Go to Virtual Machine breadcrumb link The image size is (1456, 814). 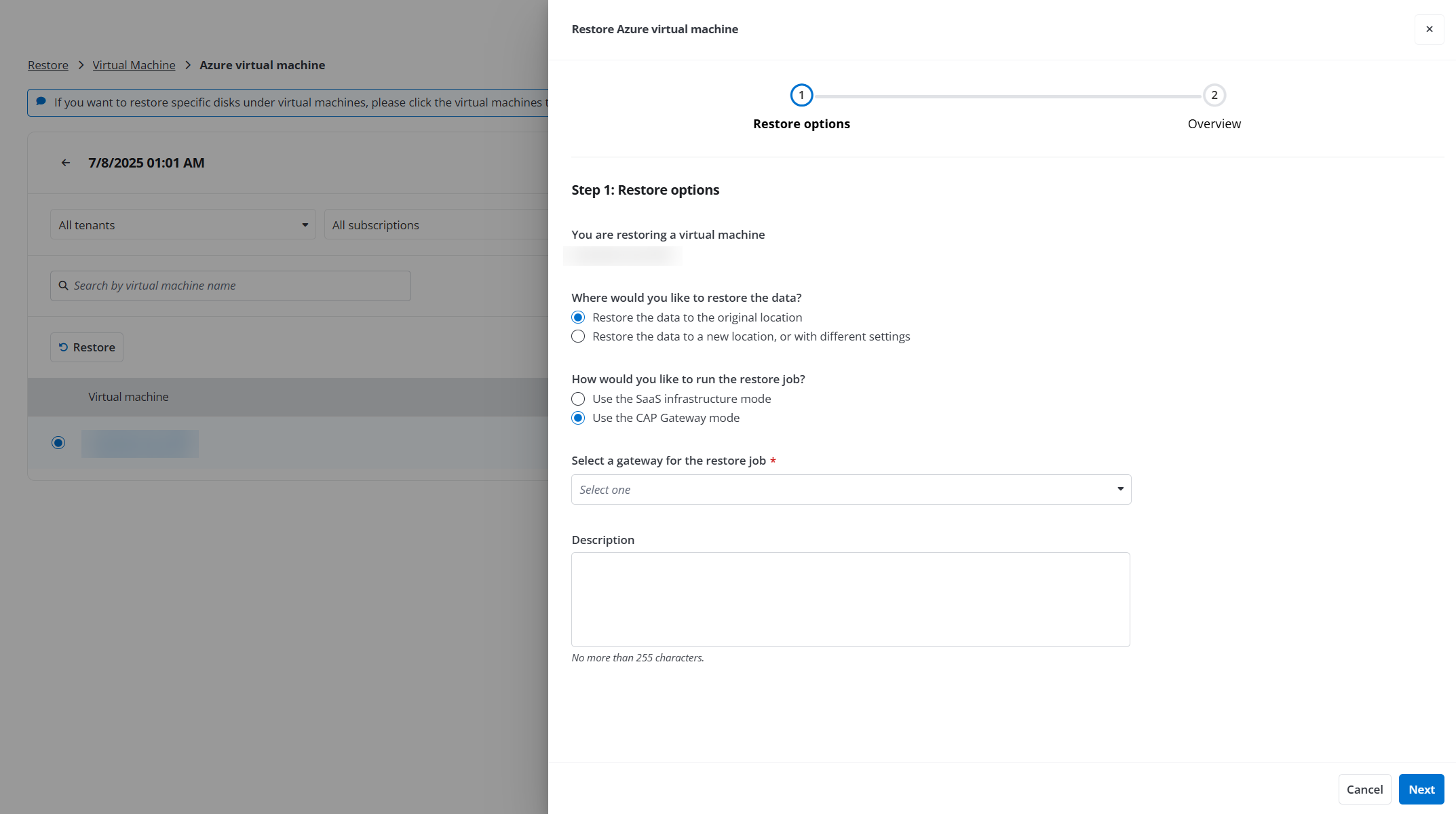pos(134,64)
